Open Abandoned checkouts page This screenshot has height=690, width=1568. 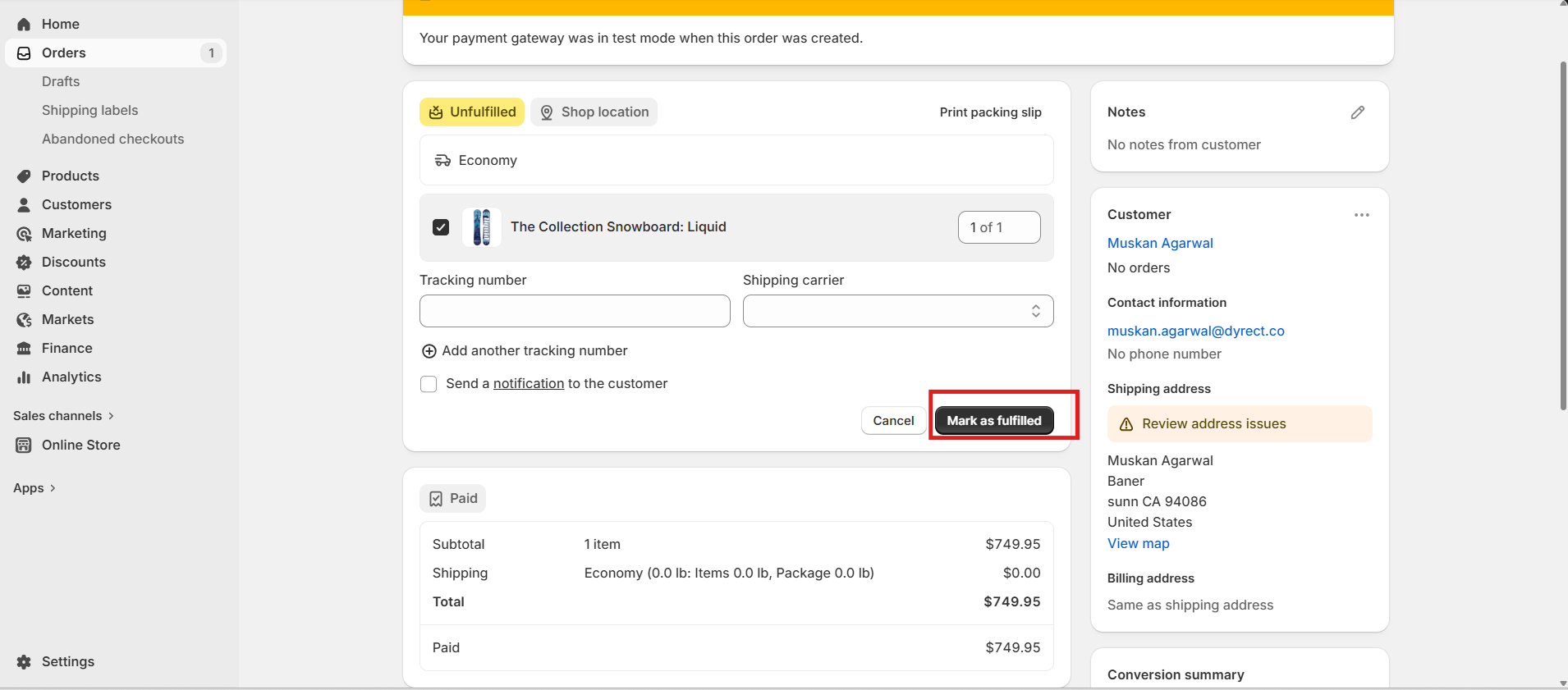pyautogui.click(x=112, y=139)
